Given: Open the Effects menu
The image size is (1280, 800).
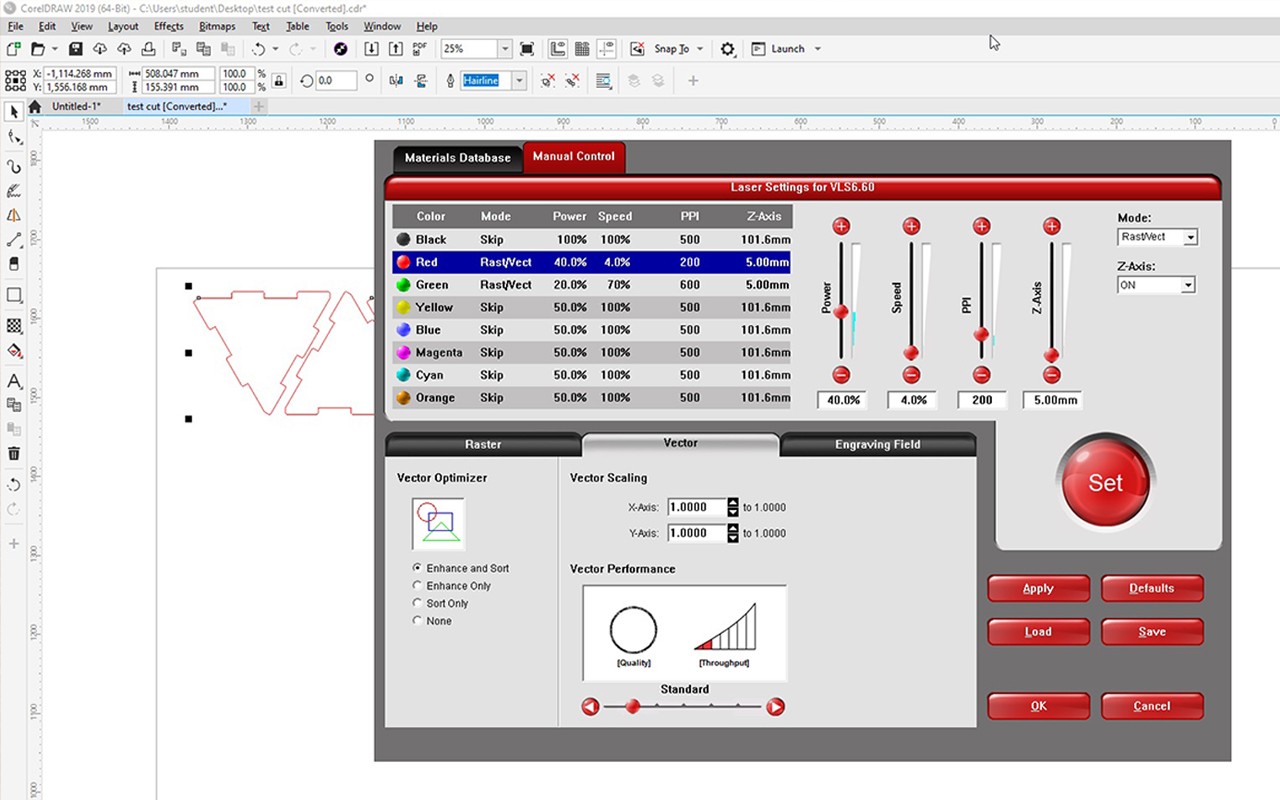Looking at the screenshot, I should click(x=169, y=26).
